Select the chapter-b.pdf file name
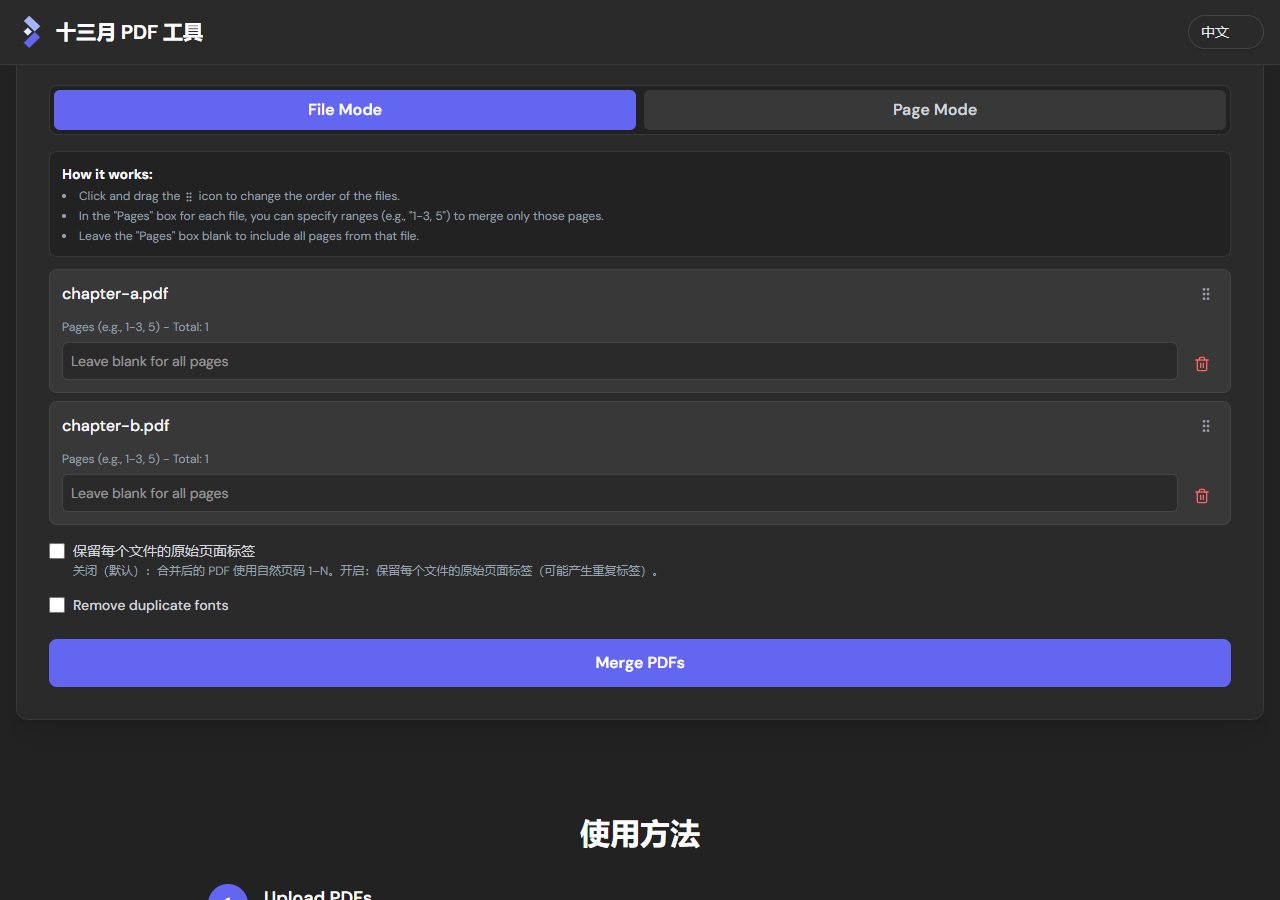1280x900 pixels. [x=116, y=426]
